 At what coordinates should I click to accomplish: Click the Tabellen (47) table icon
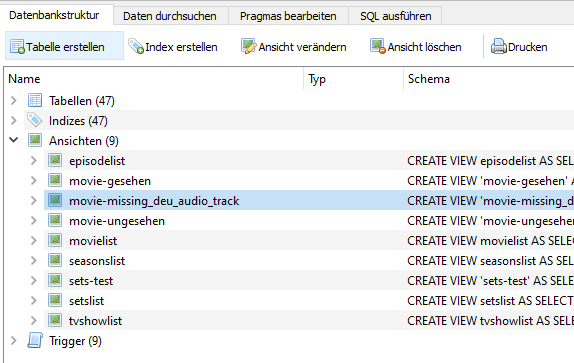(35, 101)
